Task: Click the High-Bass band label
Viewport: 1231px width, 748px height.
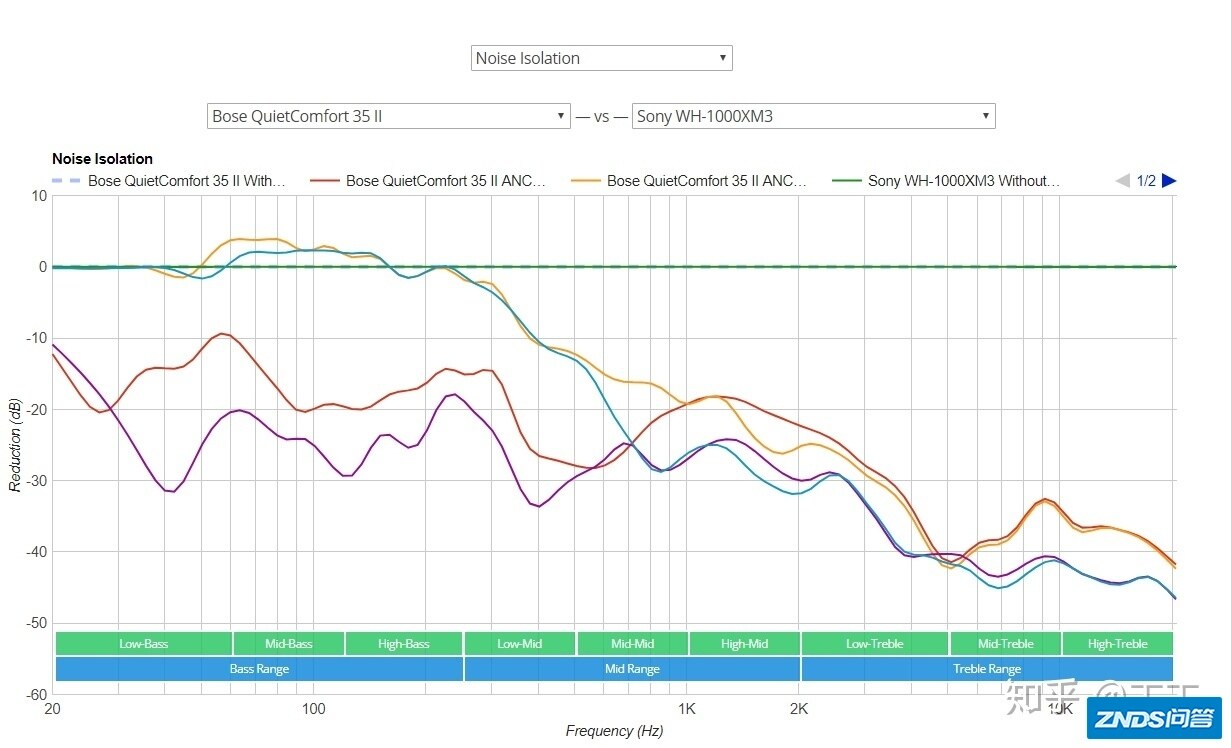Action: [x=404, y=644]
